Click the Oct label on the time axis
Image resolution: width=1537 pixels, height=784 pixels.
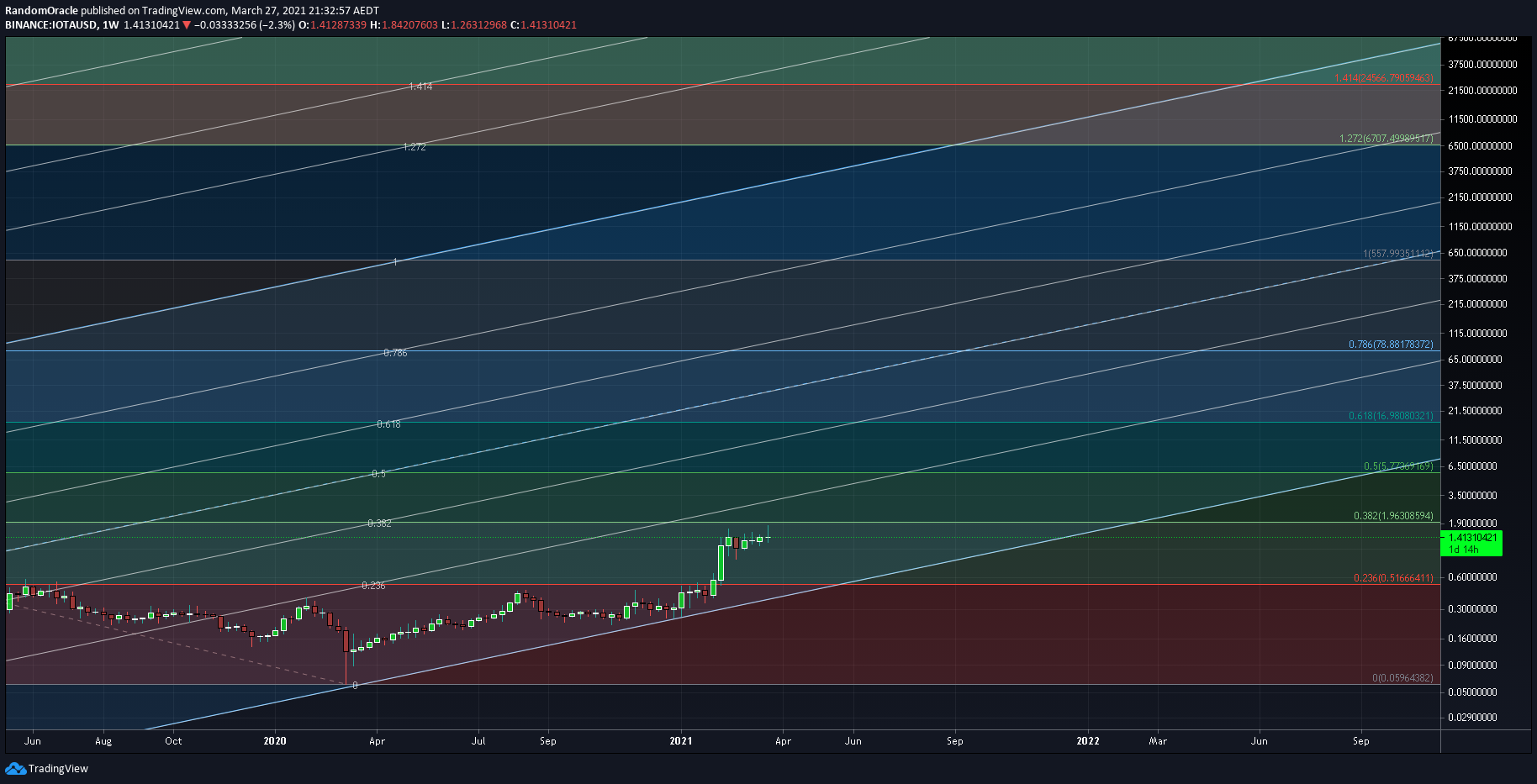click(x=173, y=741)
